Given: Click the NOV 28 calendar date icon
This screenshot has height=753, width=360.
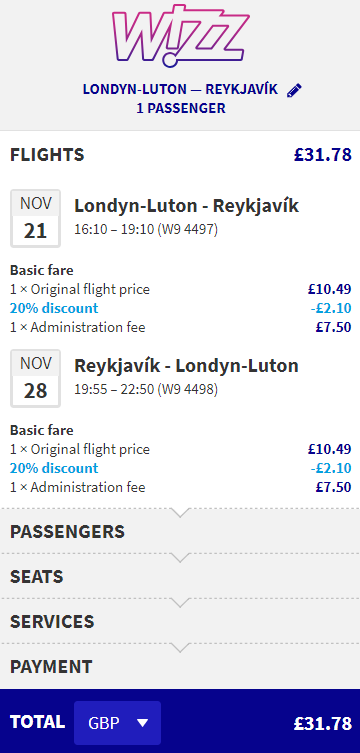Looking at the screenshot, I should click(x=36, y=378).
